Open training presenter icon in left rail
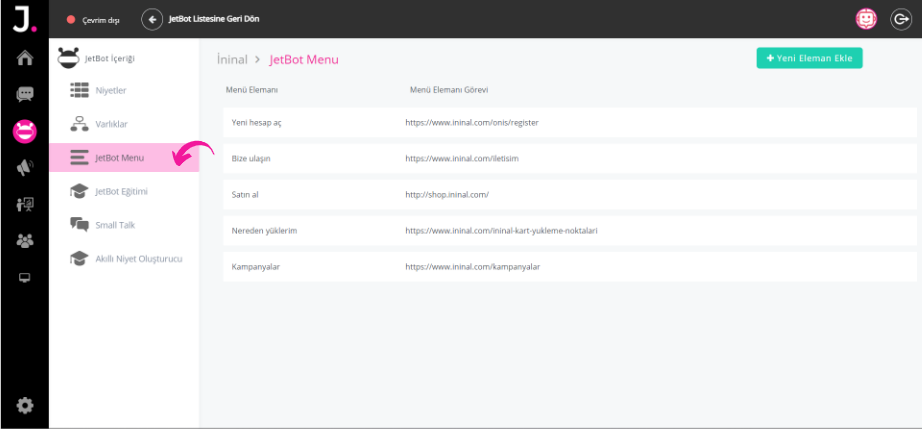922x429 pixels. [25, 205]
